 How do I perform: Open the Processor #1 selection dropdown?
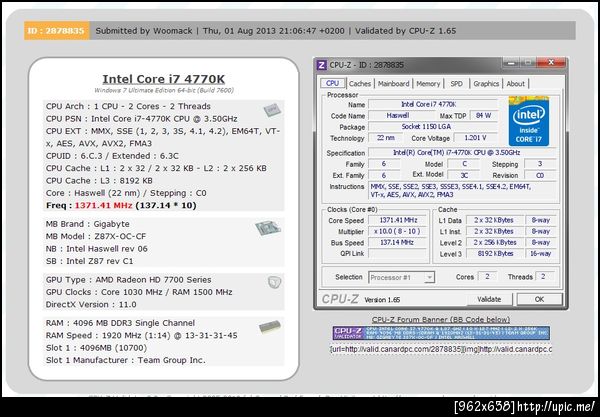click(x=430, y=277)
